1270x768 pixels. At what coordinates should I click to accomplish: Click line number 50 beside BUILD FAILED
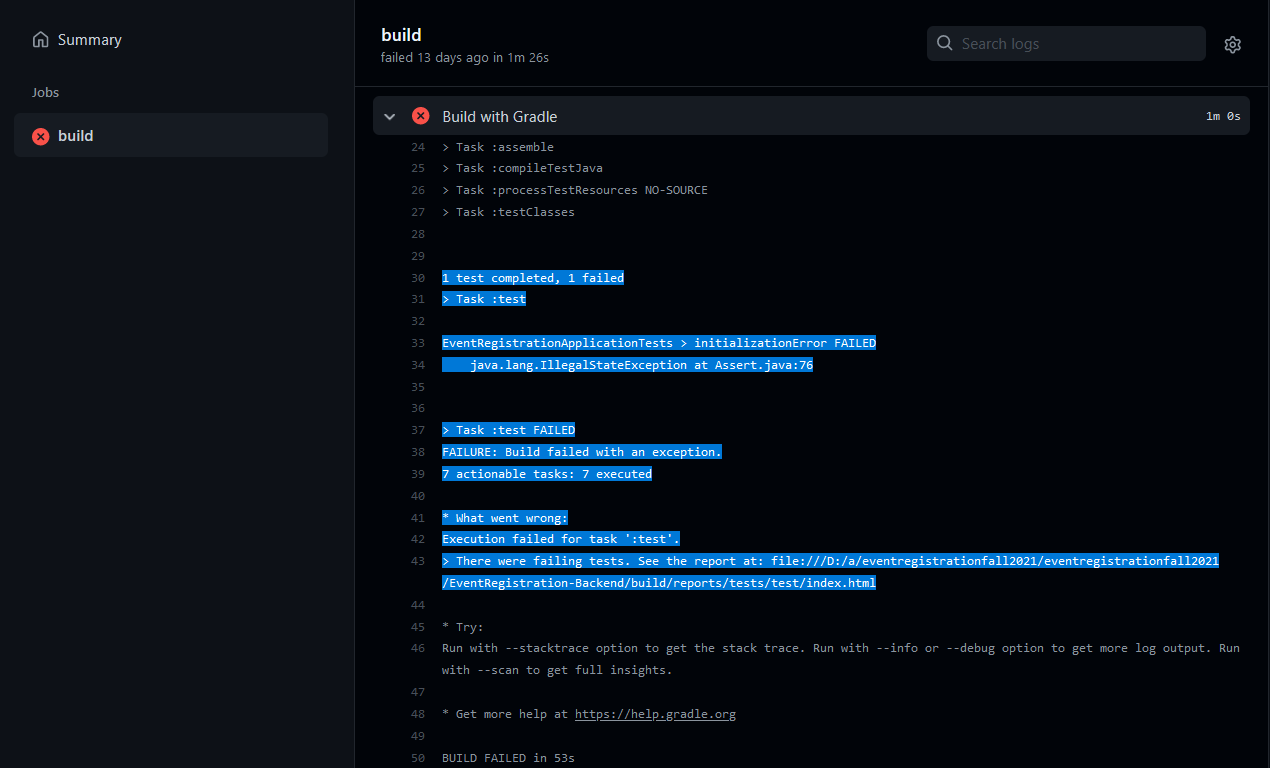click(418, 758)
